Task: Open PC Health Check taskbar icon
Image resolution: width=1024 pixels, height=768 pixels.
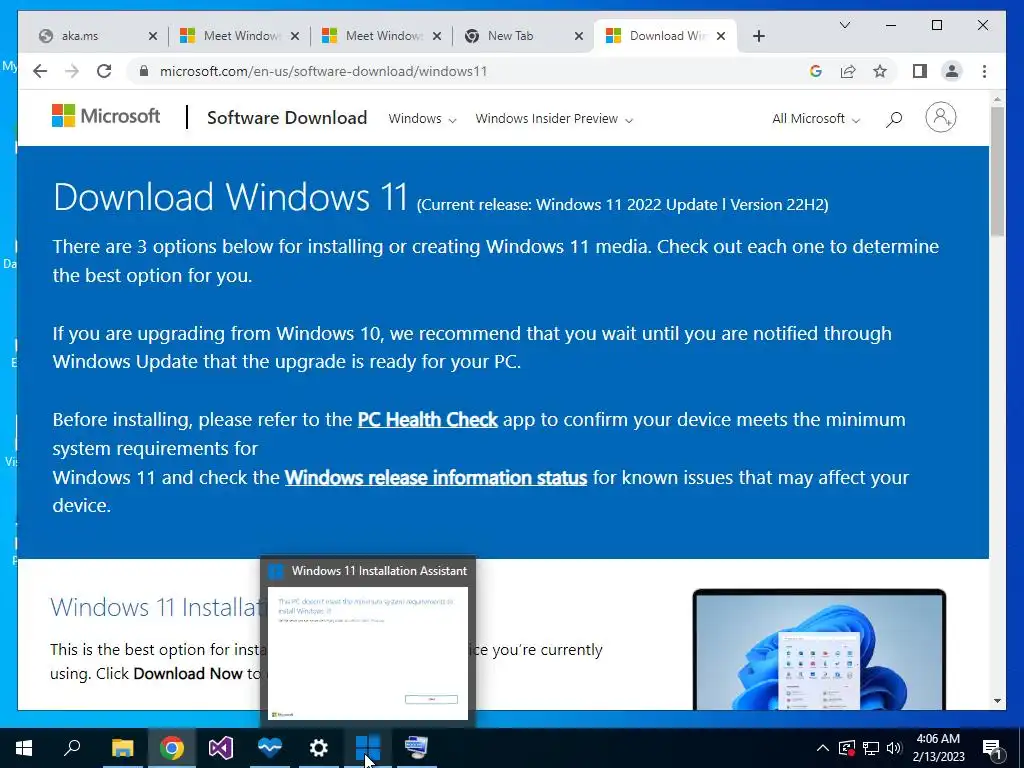Action: pyautogui.click(x=270, y=748)
